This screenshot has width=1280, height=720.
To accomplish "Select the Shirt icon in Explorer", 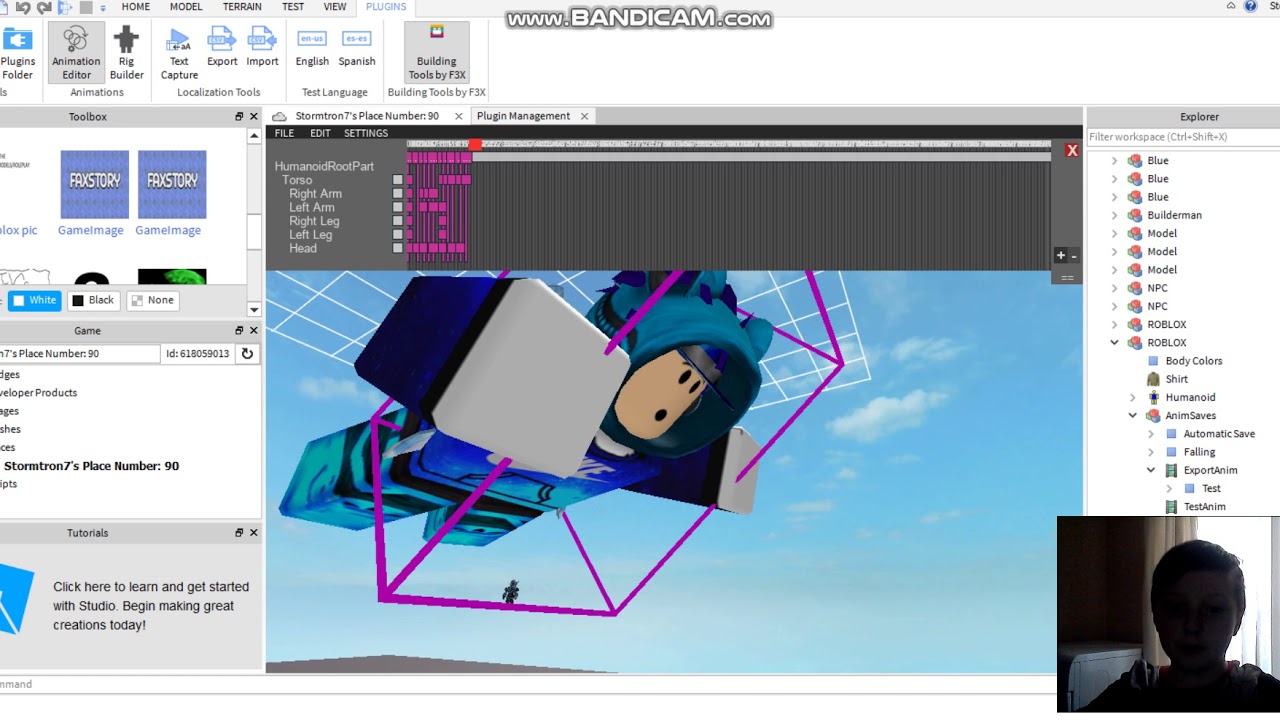I will (1153, 379).
